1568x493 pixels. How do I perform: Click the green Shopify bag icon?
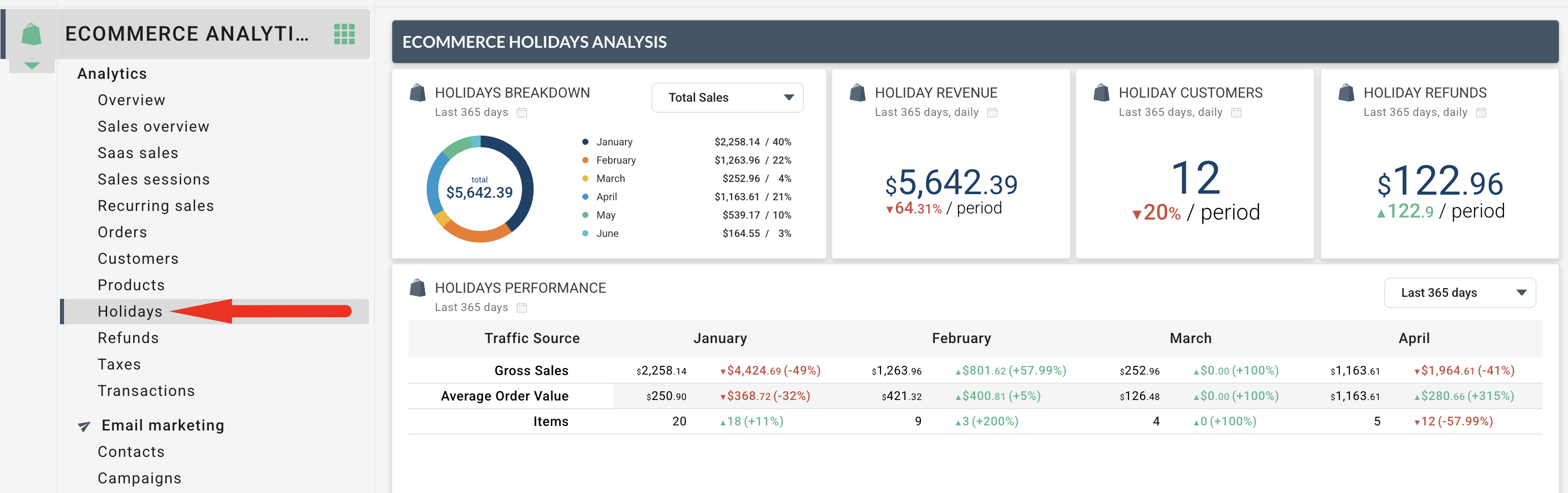point(31,34)
